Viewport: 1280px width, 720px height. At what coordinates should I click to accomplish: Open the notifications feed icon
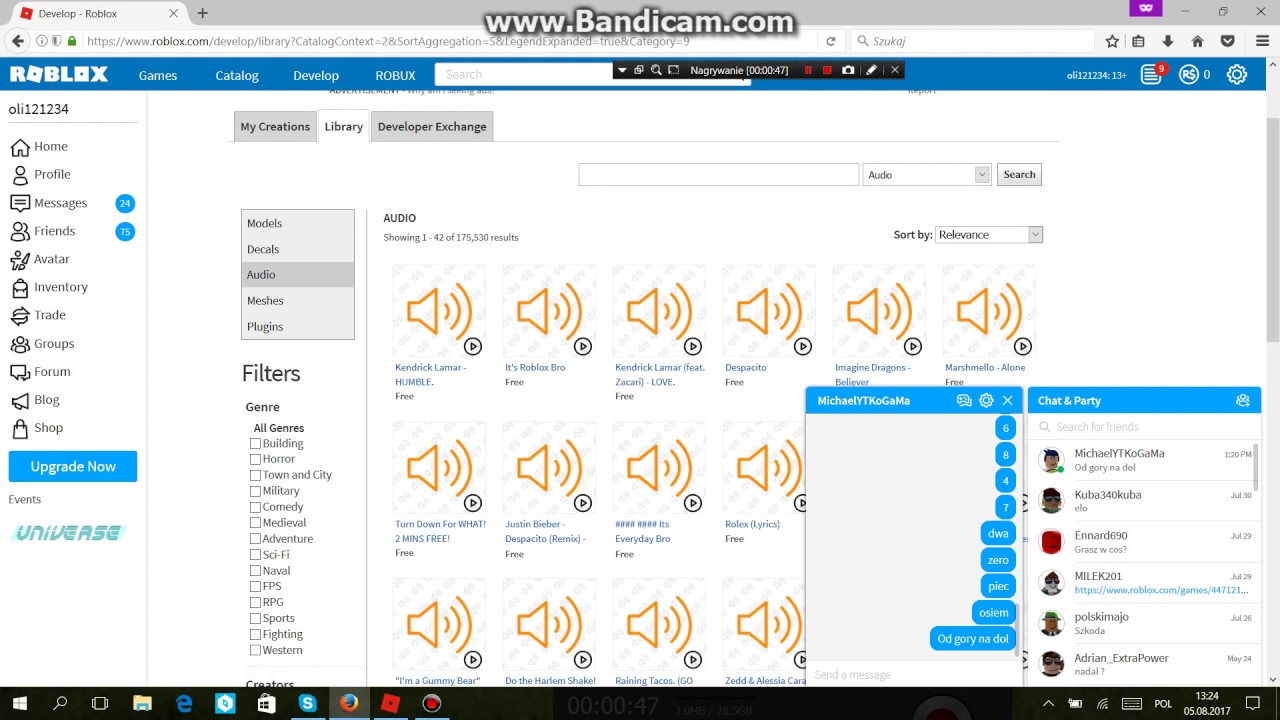pyautogui.click(x=1151, y=75)
